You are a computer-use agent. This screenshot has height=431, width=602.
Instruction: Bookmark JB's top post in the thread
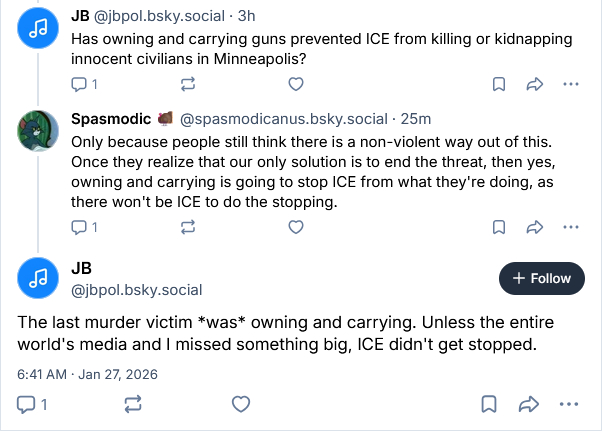499,84
